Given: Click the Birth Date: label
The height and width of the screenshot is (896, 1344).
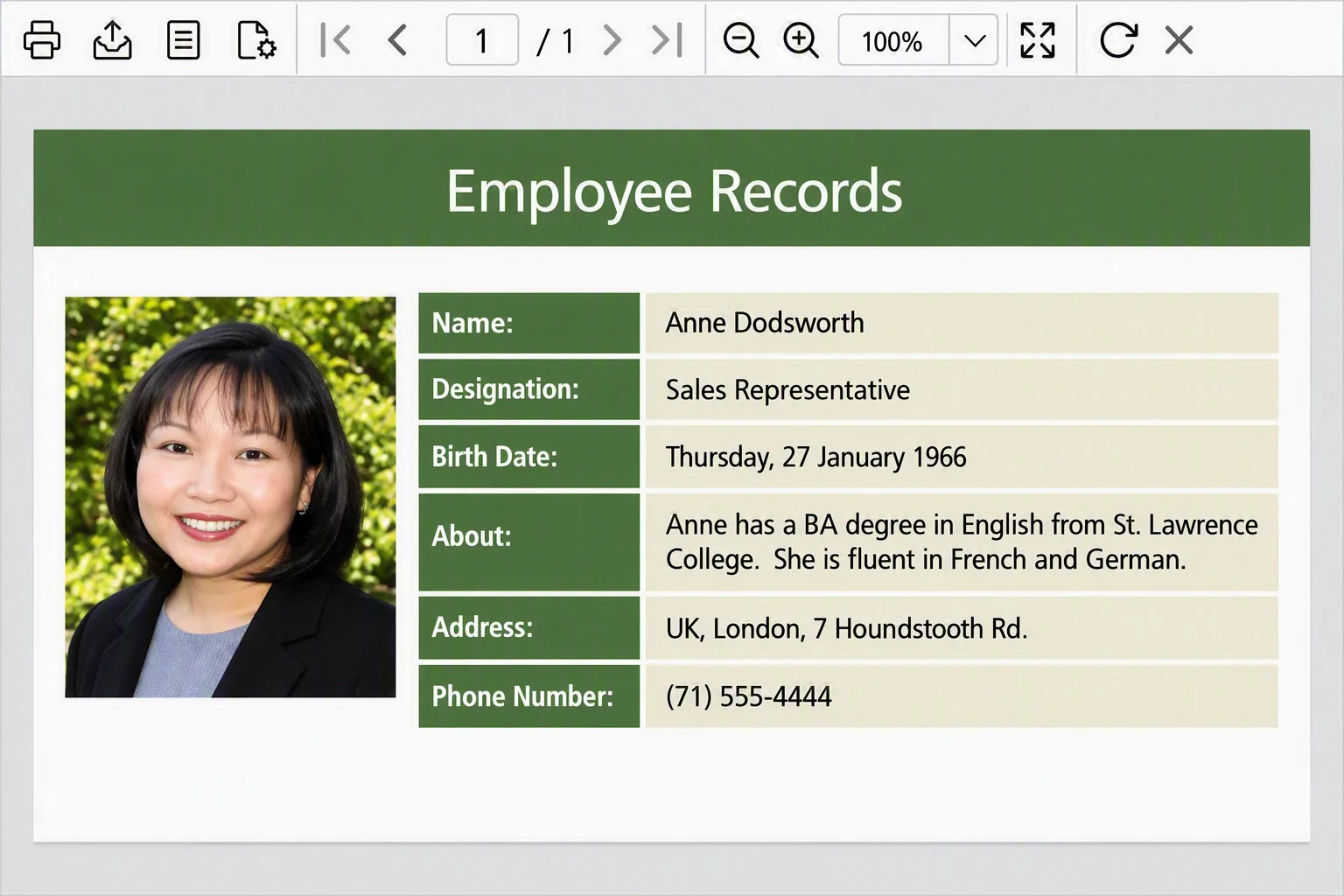Looking at the screenshot, I should click(x=494, y=457).
